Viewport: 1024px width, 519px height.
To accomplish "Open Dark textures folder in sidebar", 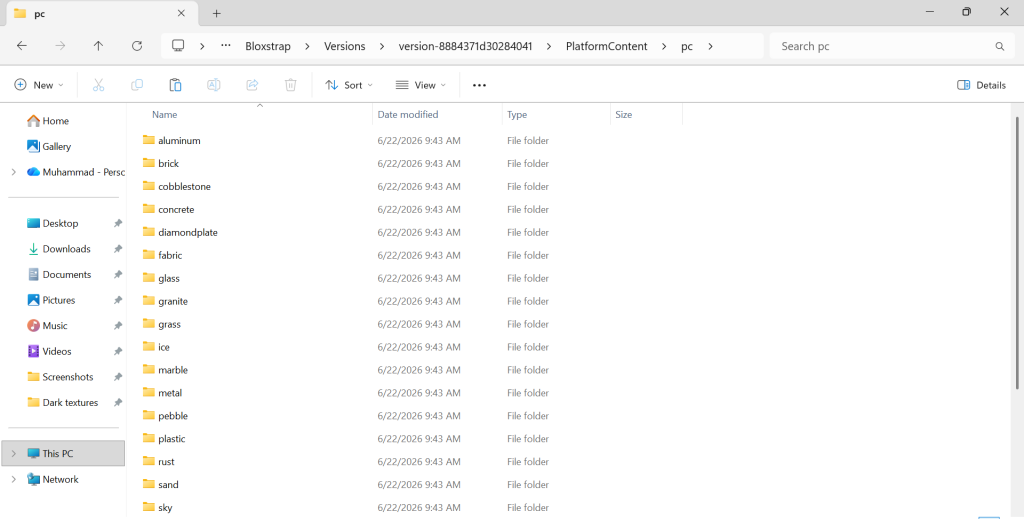I will coord(62,403).
